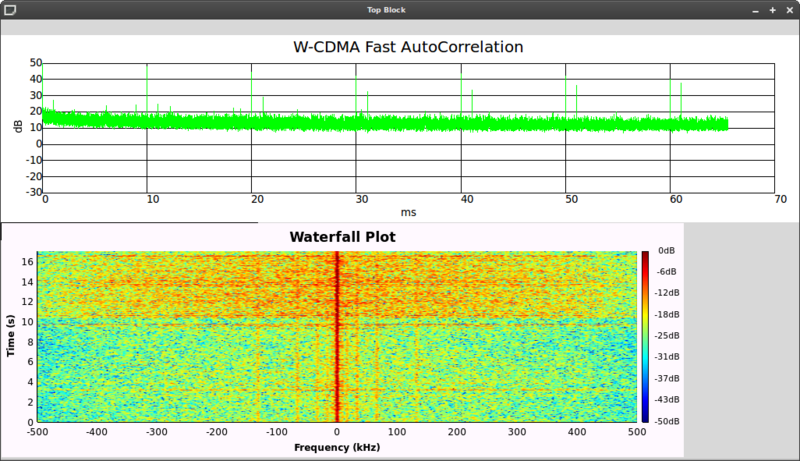800x461 pixels.
Task: Click the Time (s) axis label
Action: click(x=10, y=335)
